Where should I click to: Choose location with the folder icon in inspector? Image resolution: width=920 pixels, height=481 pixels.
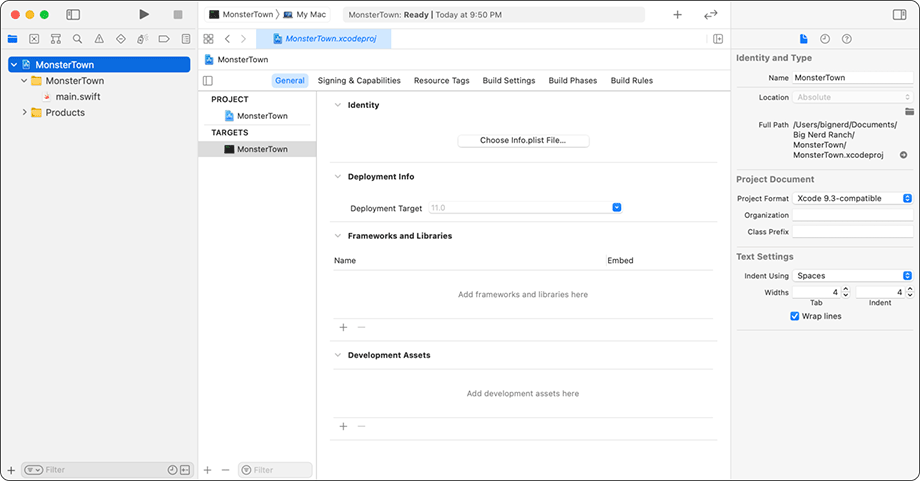(x=909, y=111)
